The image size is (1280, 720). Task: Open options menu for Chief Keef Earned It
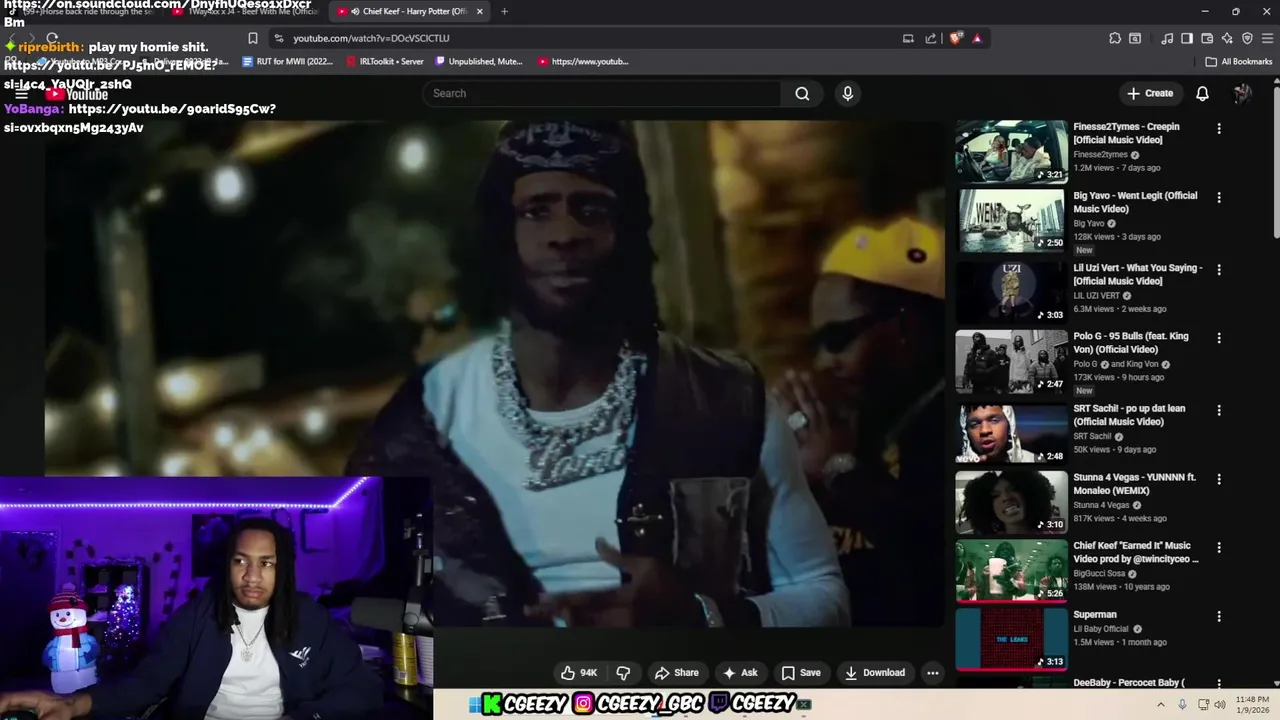pos(1218,547)
